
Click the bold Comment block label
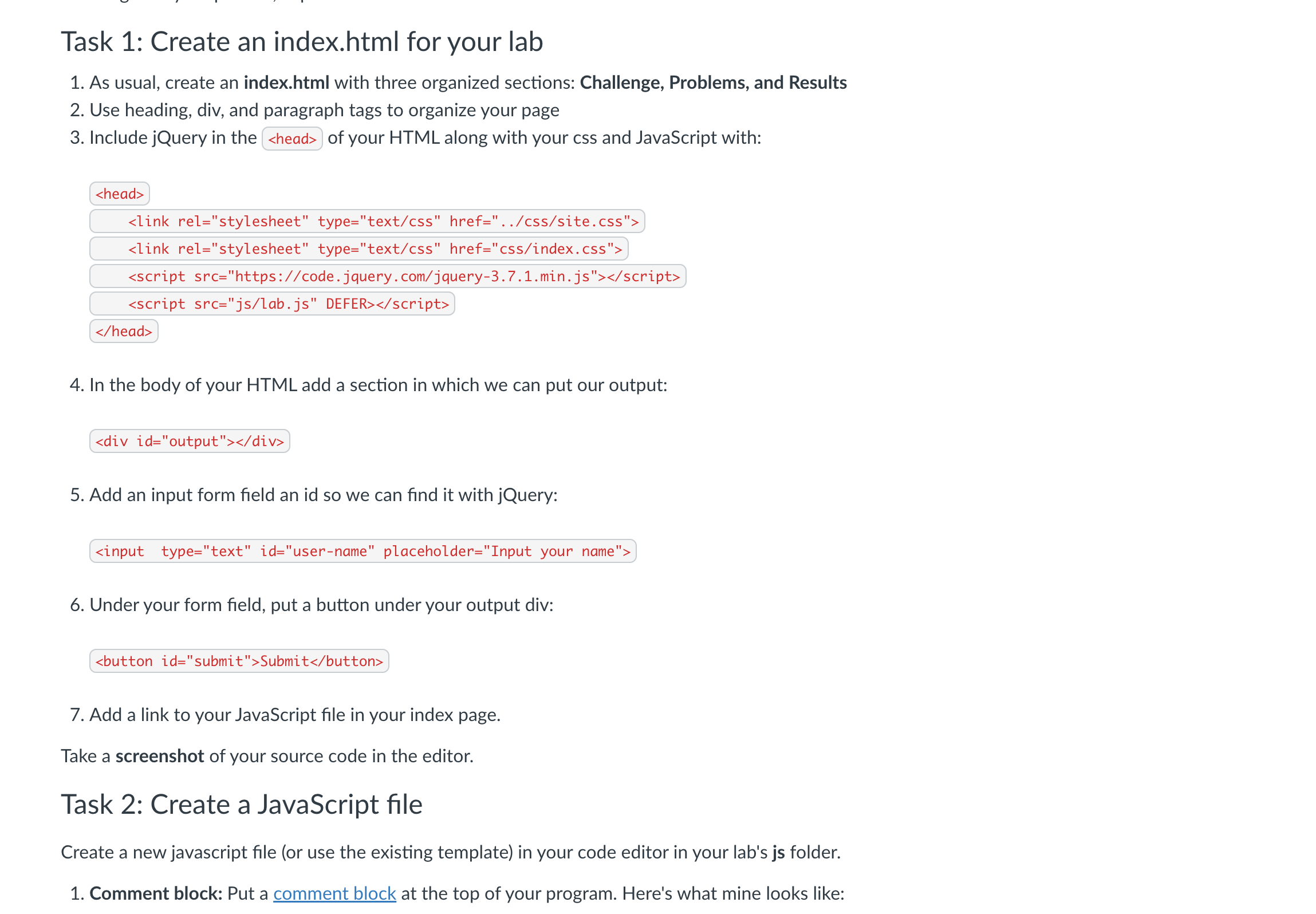click(x=156, y=893)
